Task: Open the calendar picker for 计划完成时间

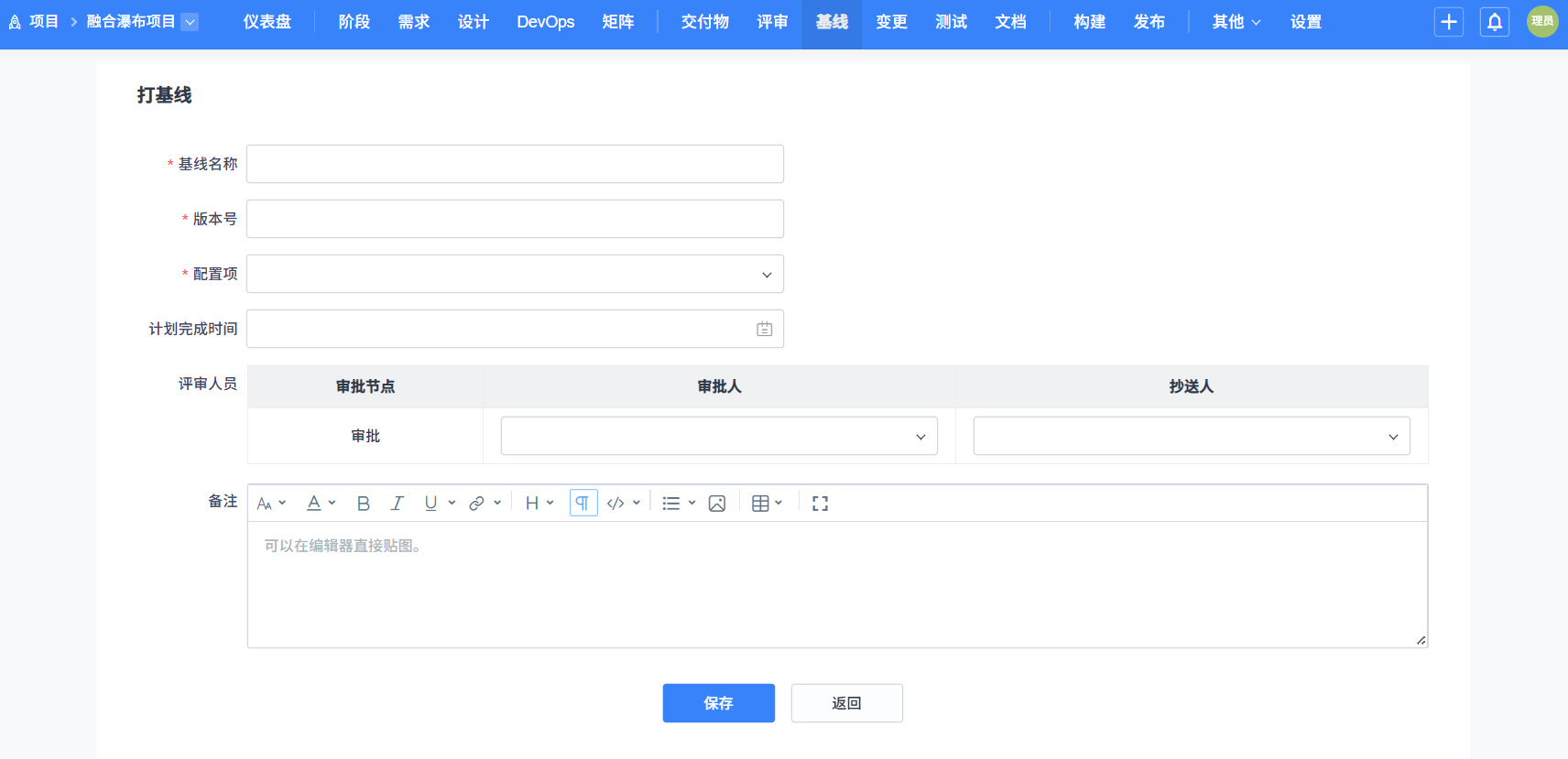Action: coord(764,329)
